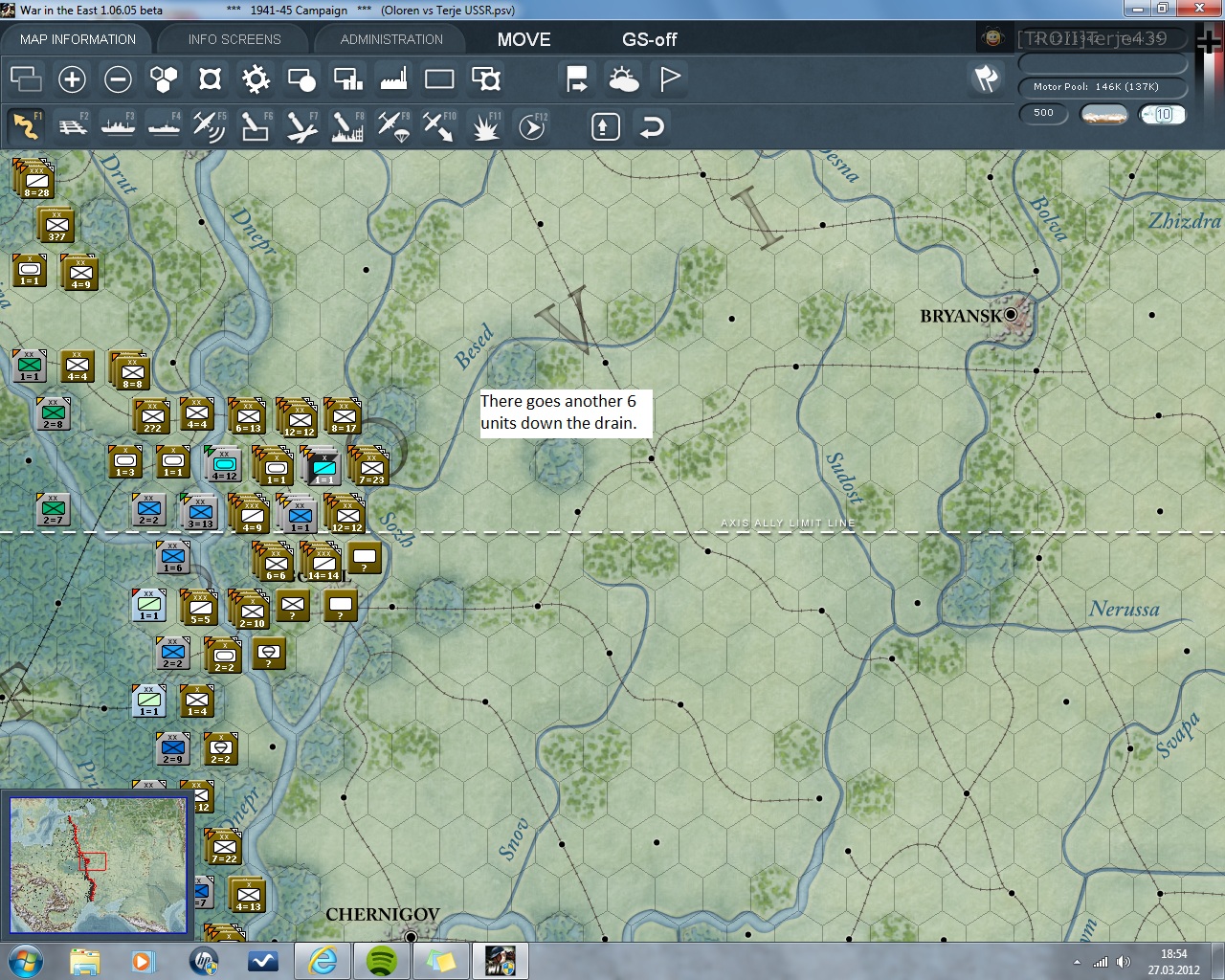This screenshot has width=1225, height=980.
Task: Select the 14=14 unit stack counter
Action: pyautogui.click(x=322, y=561)
